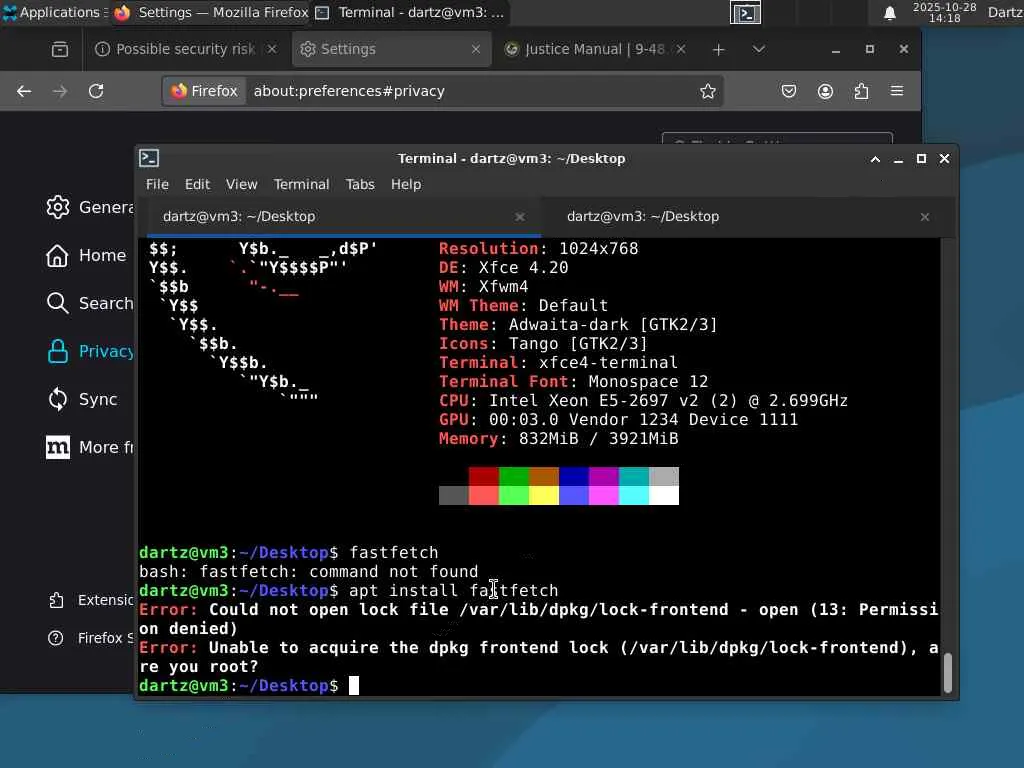Open the Firefox Support link in the sidebar

pos(90,638)
